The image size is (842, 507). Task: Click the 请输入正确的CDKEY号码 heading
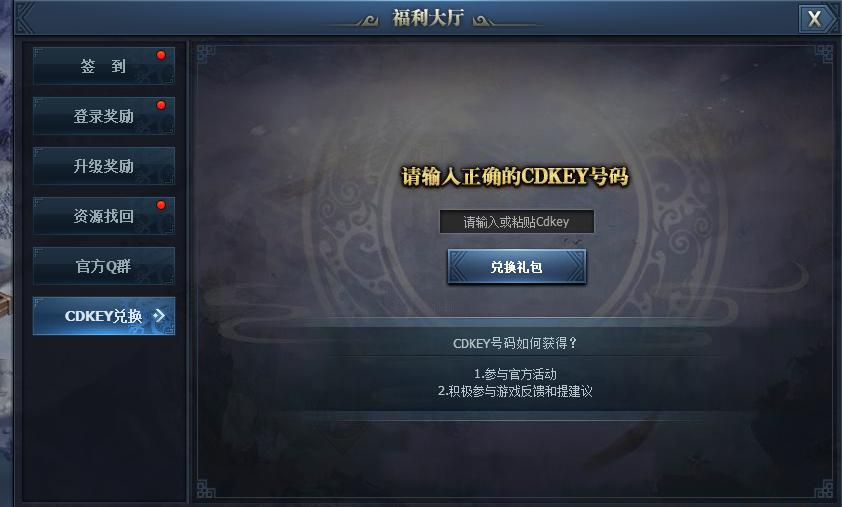coord(515,176)
